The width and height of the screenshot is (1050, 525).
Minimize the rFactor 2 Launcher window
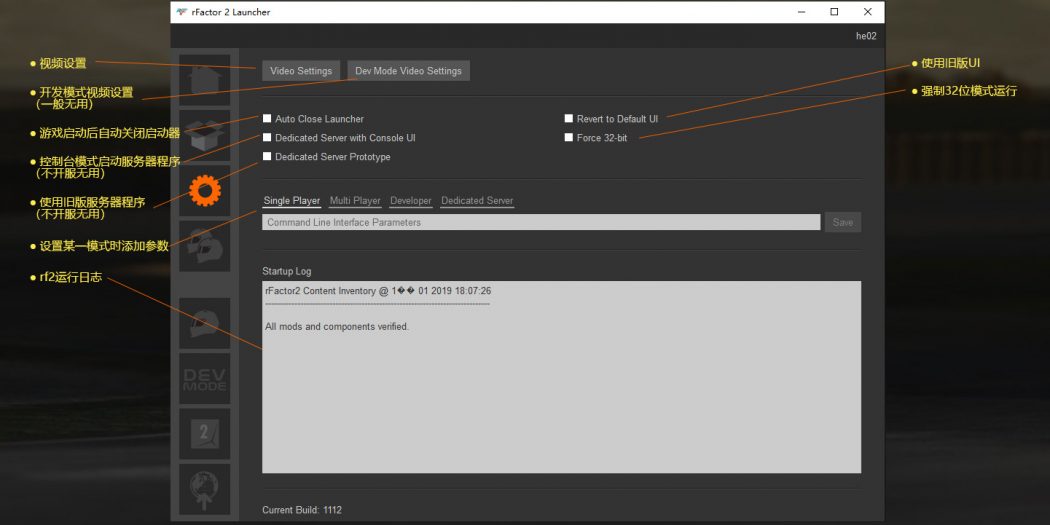[801, 12]
